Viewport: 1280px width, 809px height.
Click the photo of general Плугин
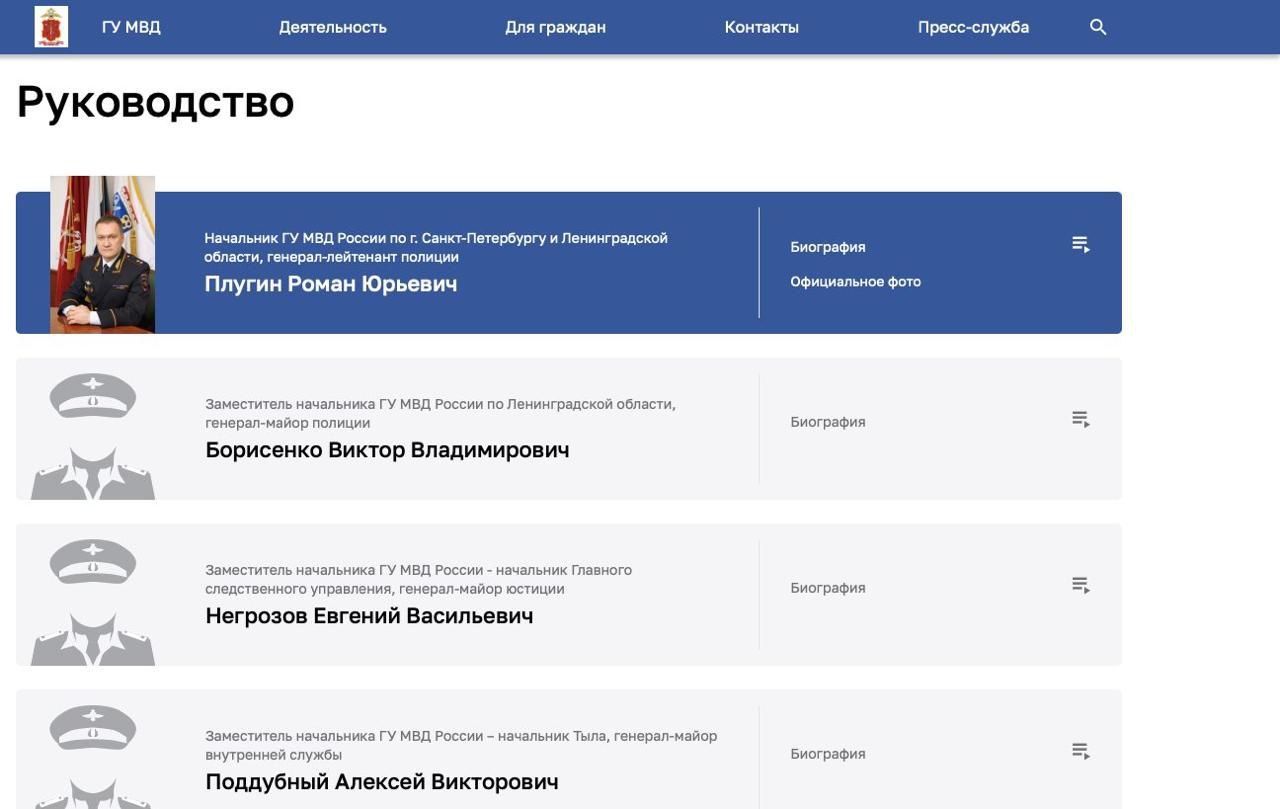pyautogui.click(x=102, y=254)
